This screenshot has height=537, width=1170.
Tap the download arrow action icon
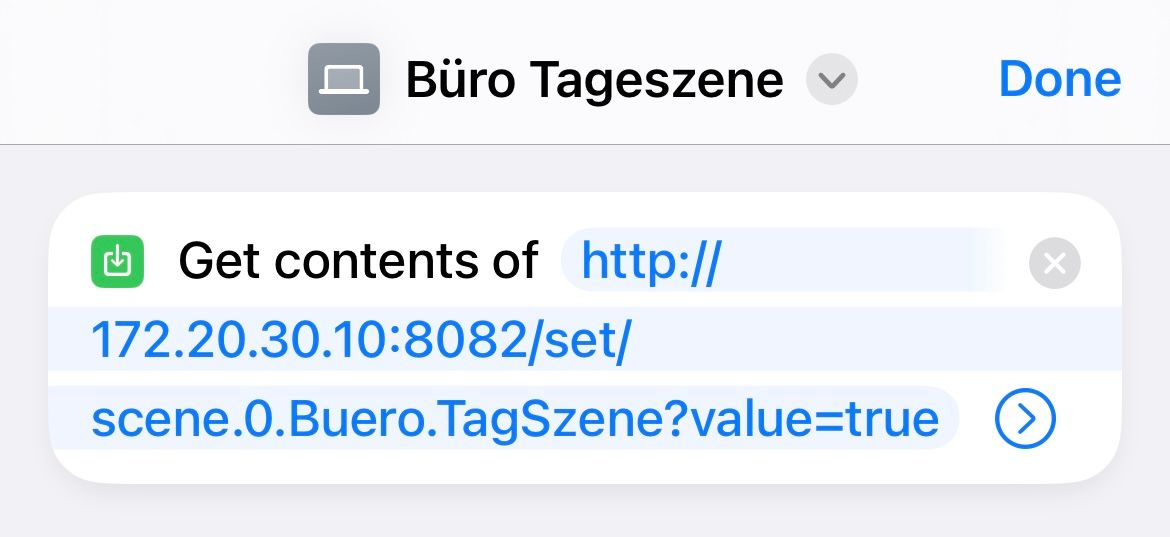pyautogui.click(x=117, y=261)
